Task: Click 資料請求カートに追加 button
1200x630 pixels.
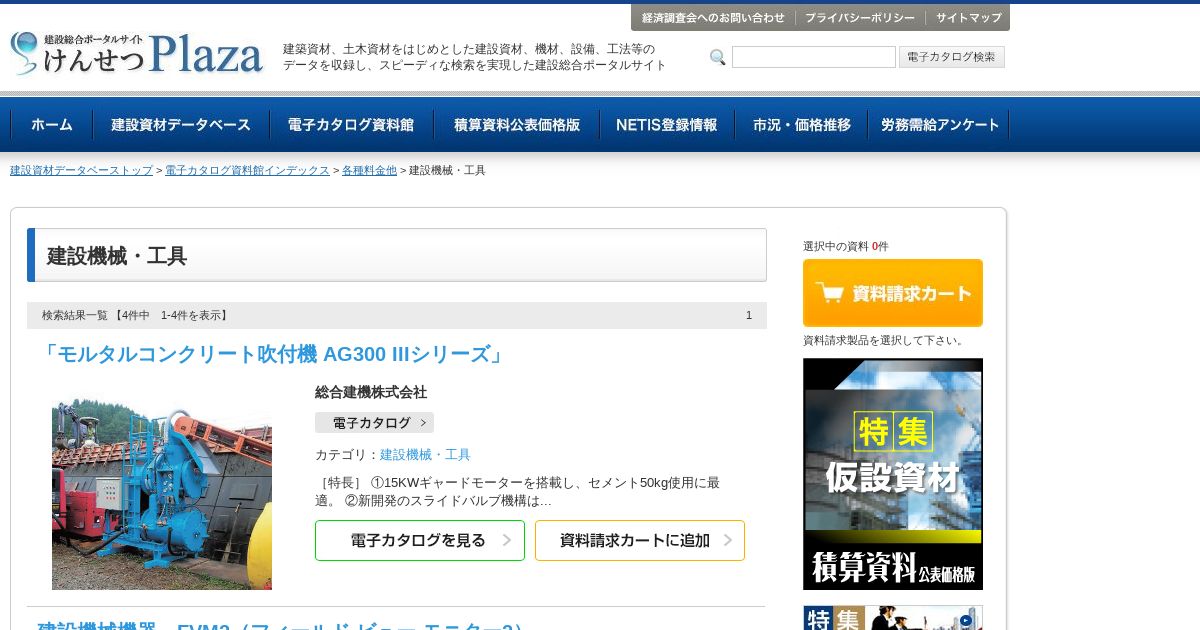Action: coord(640,540)
